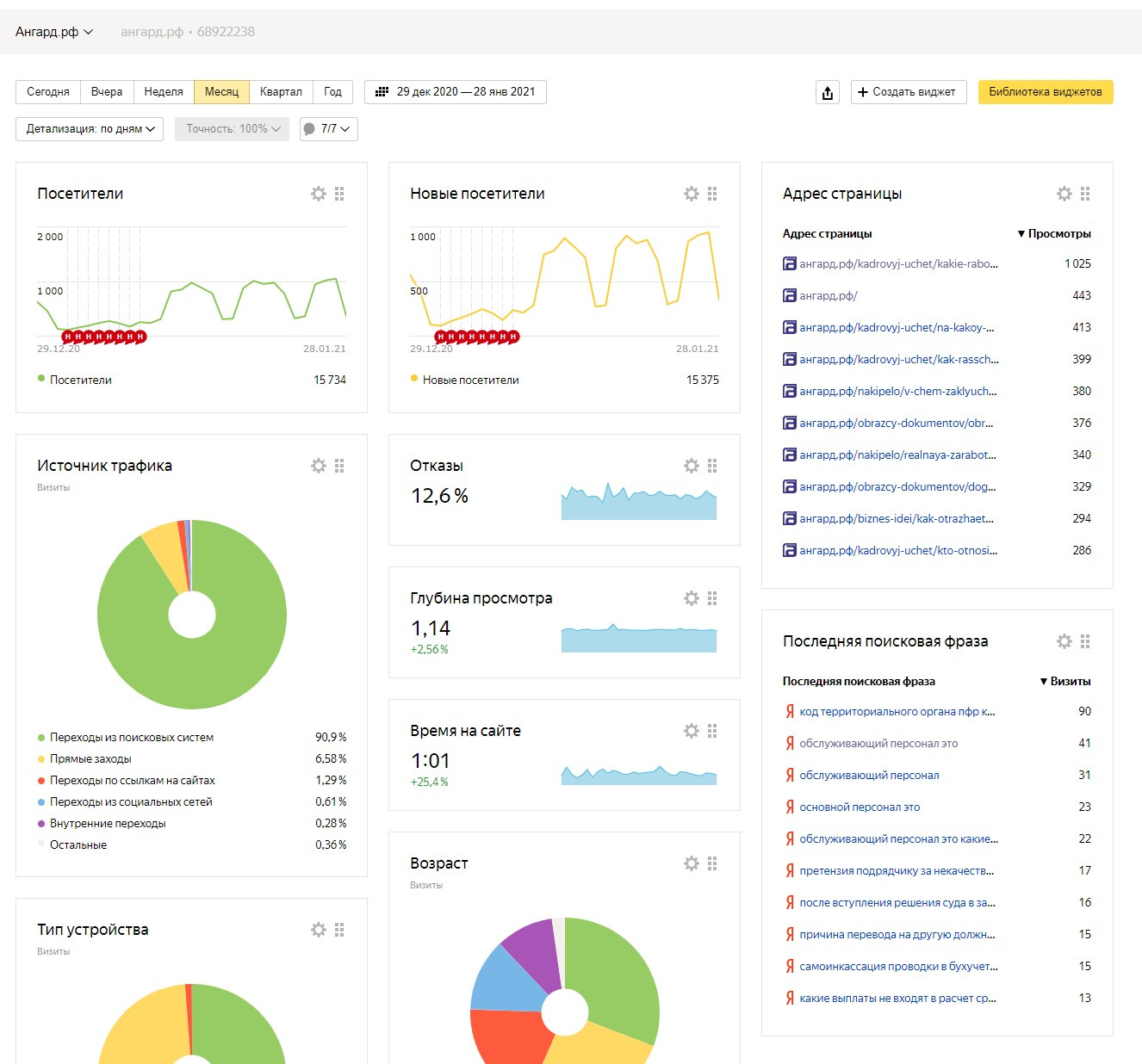The height and width of the screenshot is (1064, 1142).
Task: Expand the Детализация: по дням dropdown
Action: pos(90,129)
